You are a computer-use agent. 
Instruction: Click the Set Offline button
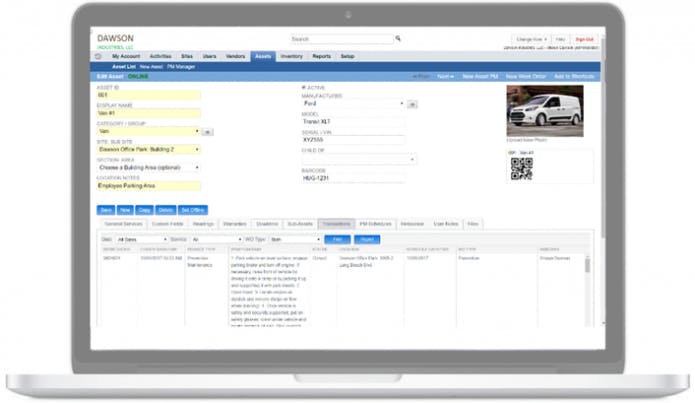pos(192,210)
